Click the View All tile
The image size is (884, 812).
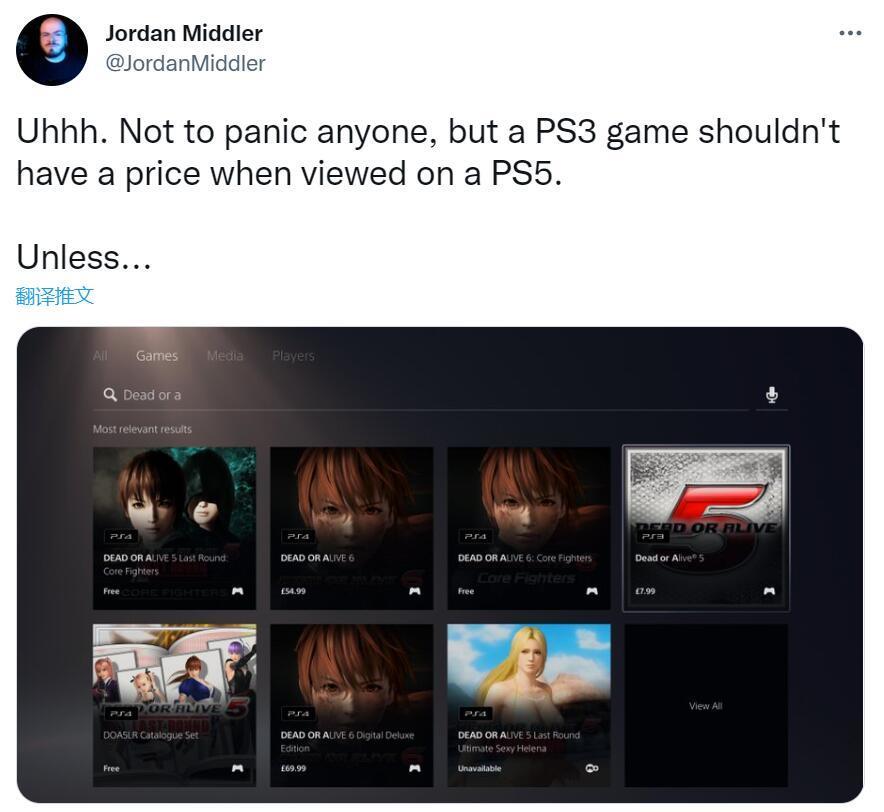706,705
